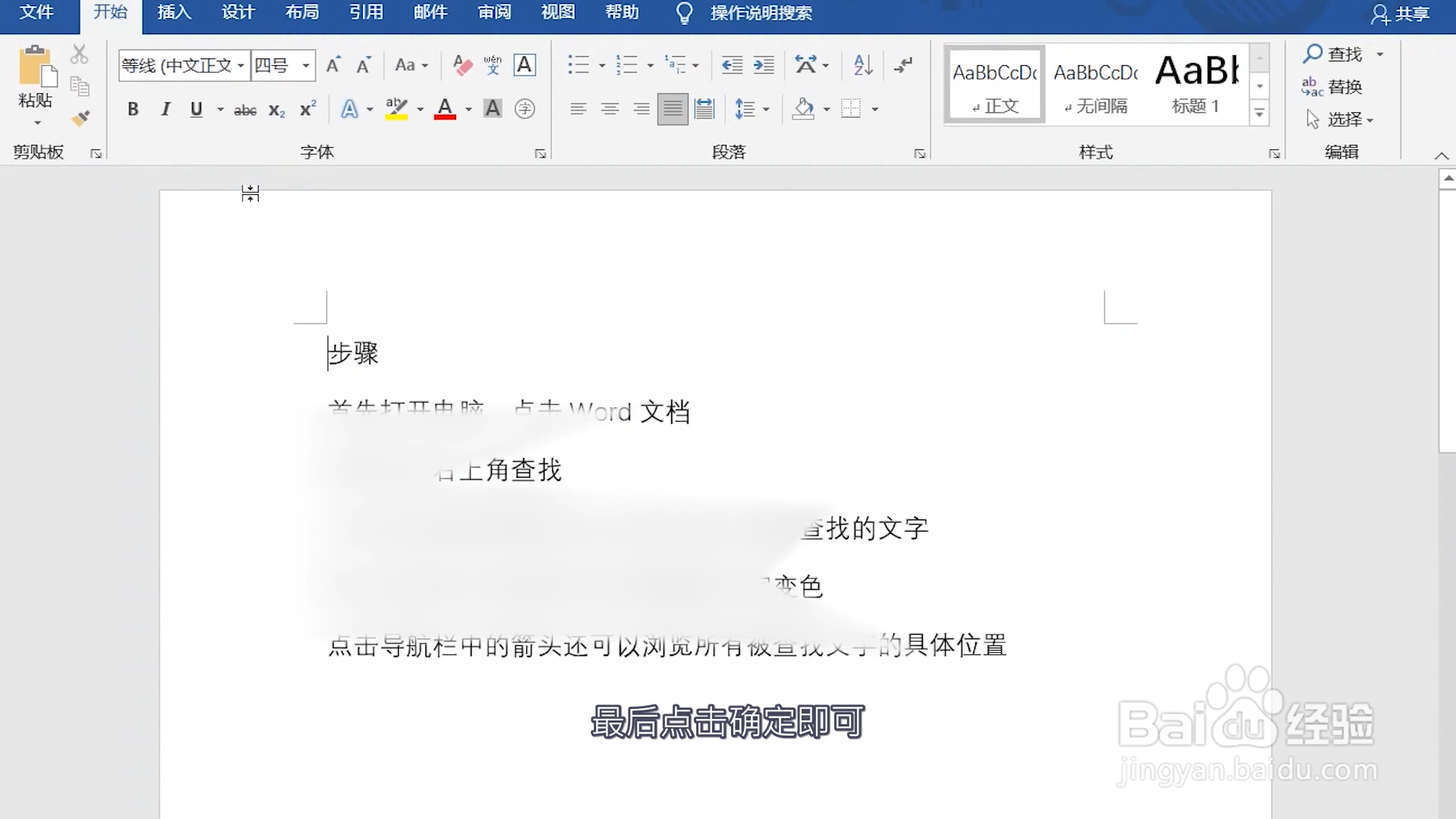This screenshot has width=1456, height=819.
Task: Apply distributed alignment icon
Action: pos(704,109)
